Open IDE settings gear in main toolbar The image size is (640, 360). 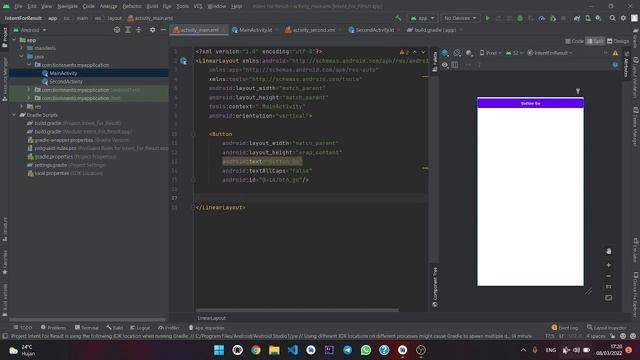coord(623,18)
